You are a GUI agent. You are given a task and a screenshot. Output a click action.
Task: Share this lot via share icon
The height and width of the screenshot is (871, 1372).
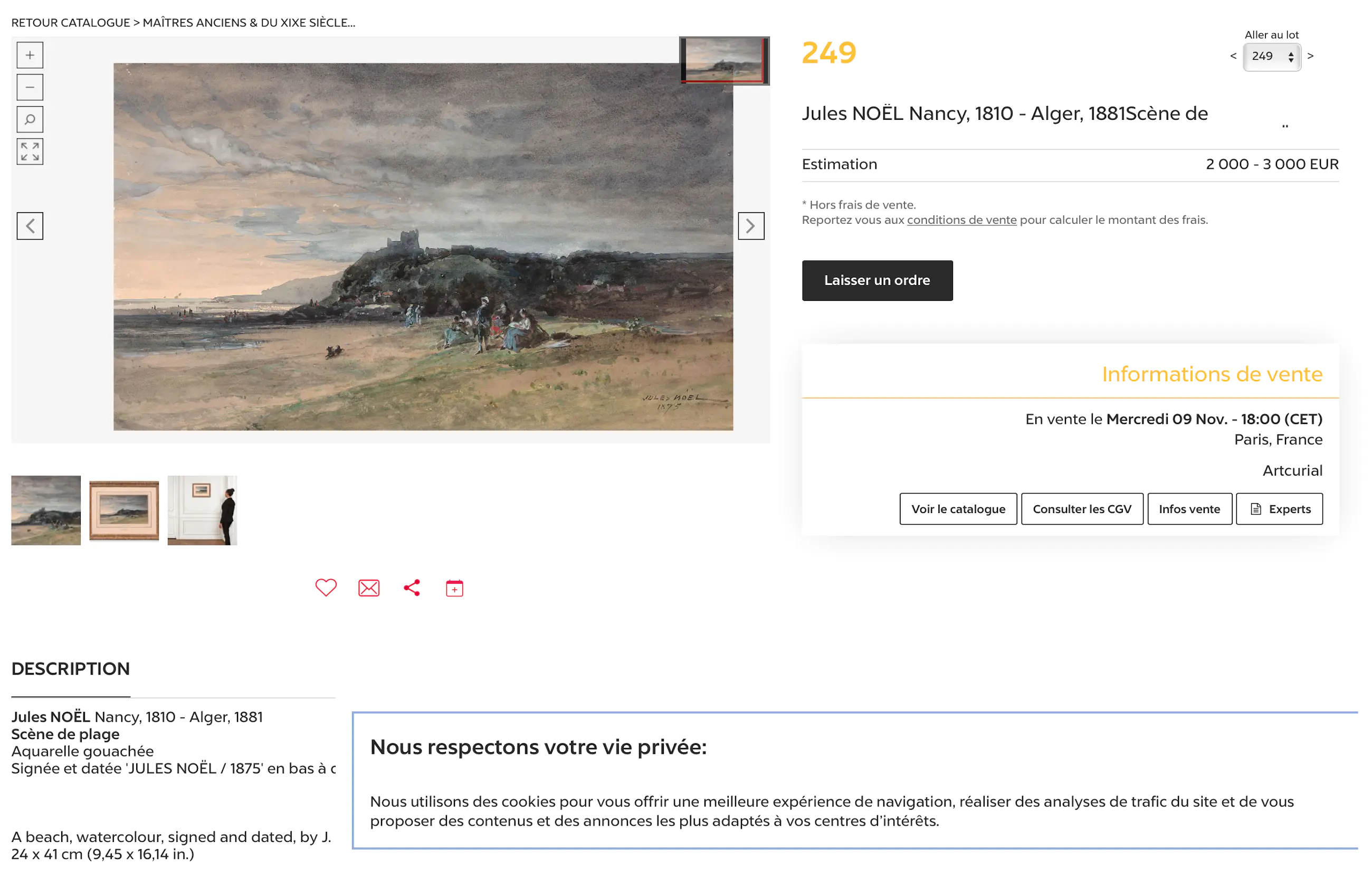[x=412, y=588]
